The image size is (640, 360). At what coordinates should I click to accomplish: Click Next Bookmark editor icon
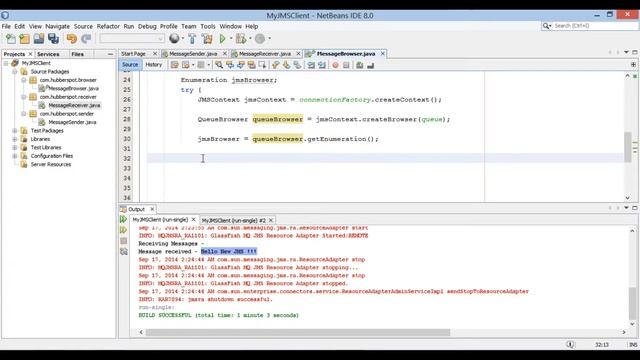coord(286,65)
